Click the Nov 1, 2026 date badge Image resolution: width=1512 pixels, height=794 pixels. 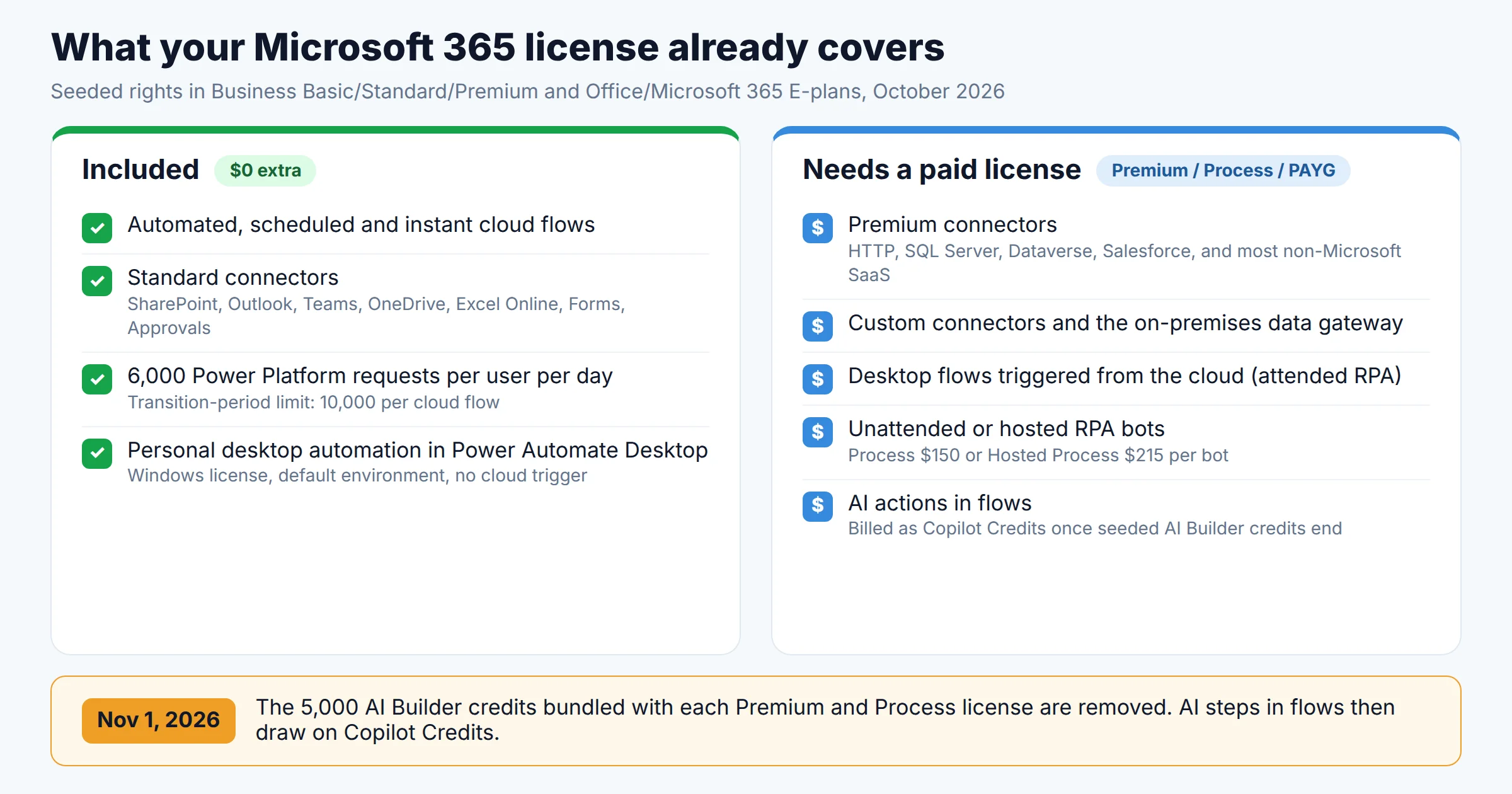(159, 720)
